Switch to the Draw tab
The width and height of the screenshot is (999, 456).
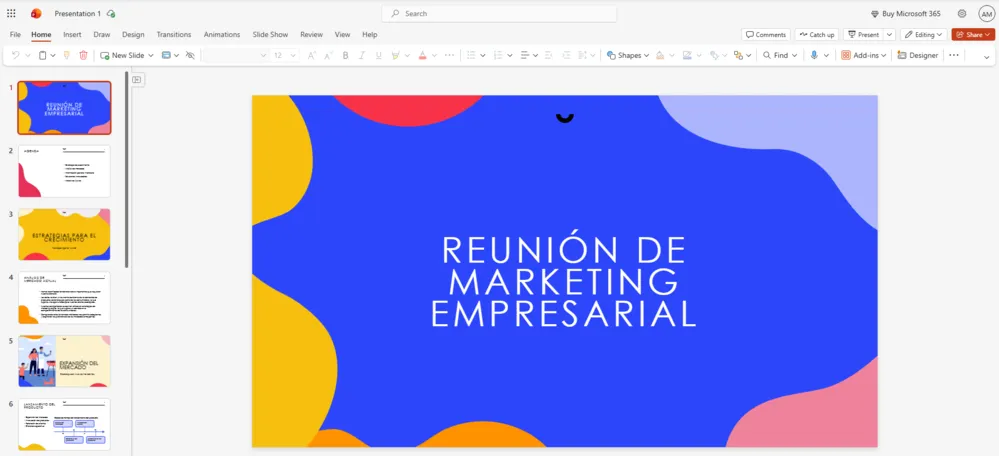[101, 34]
